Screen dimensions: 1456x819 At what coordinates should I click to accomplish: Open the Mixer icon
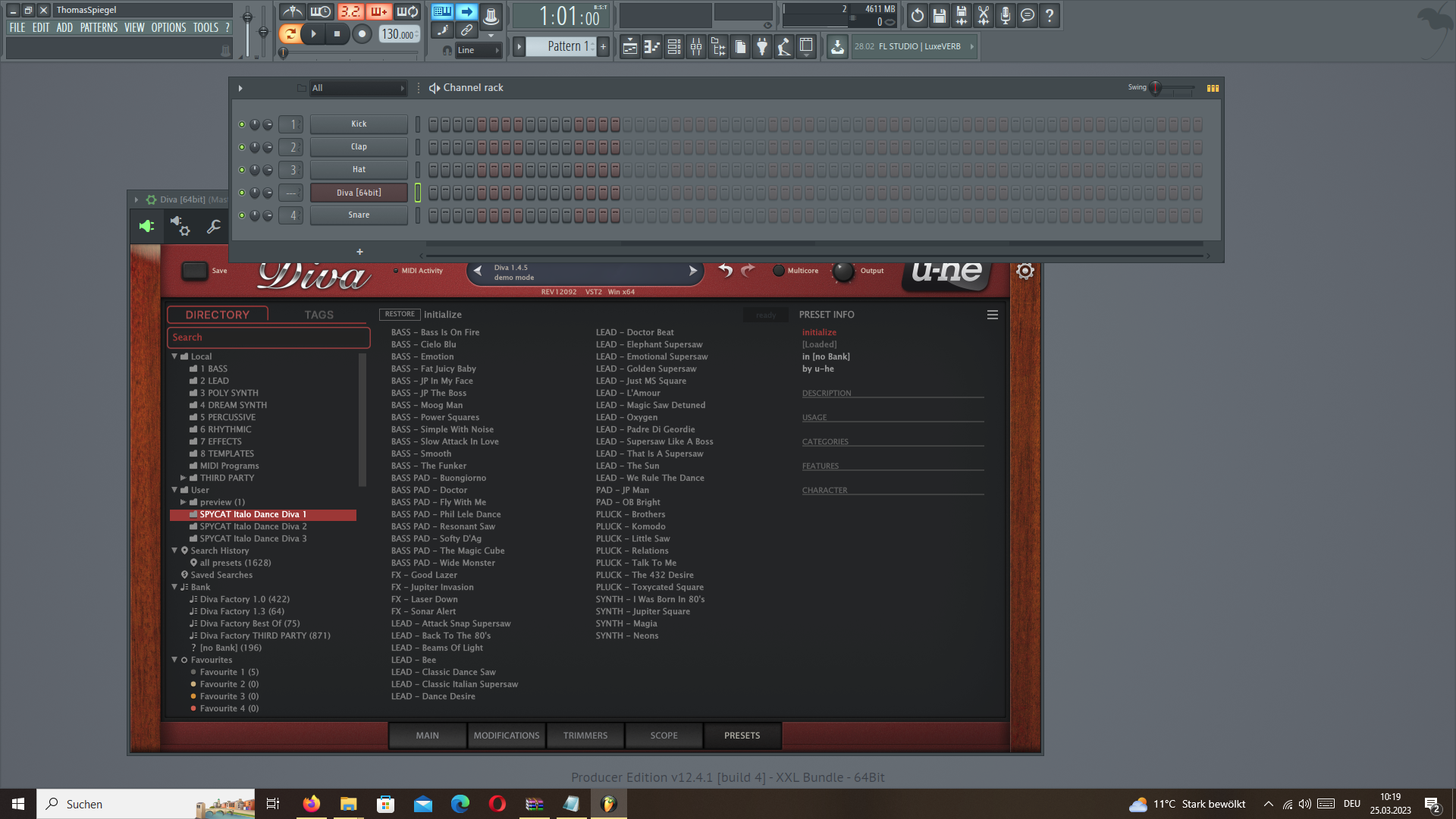[x=696, y=47]
